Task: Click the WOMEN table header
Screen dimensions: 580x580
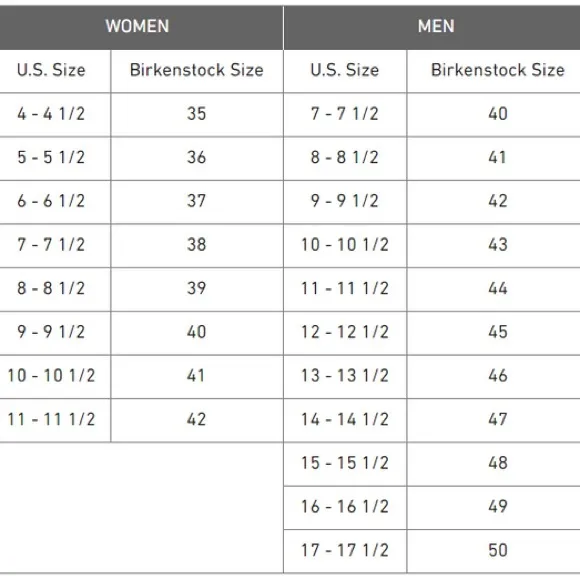Action: [141, 27]
